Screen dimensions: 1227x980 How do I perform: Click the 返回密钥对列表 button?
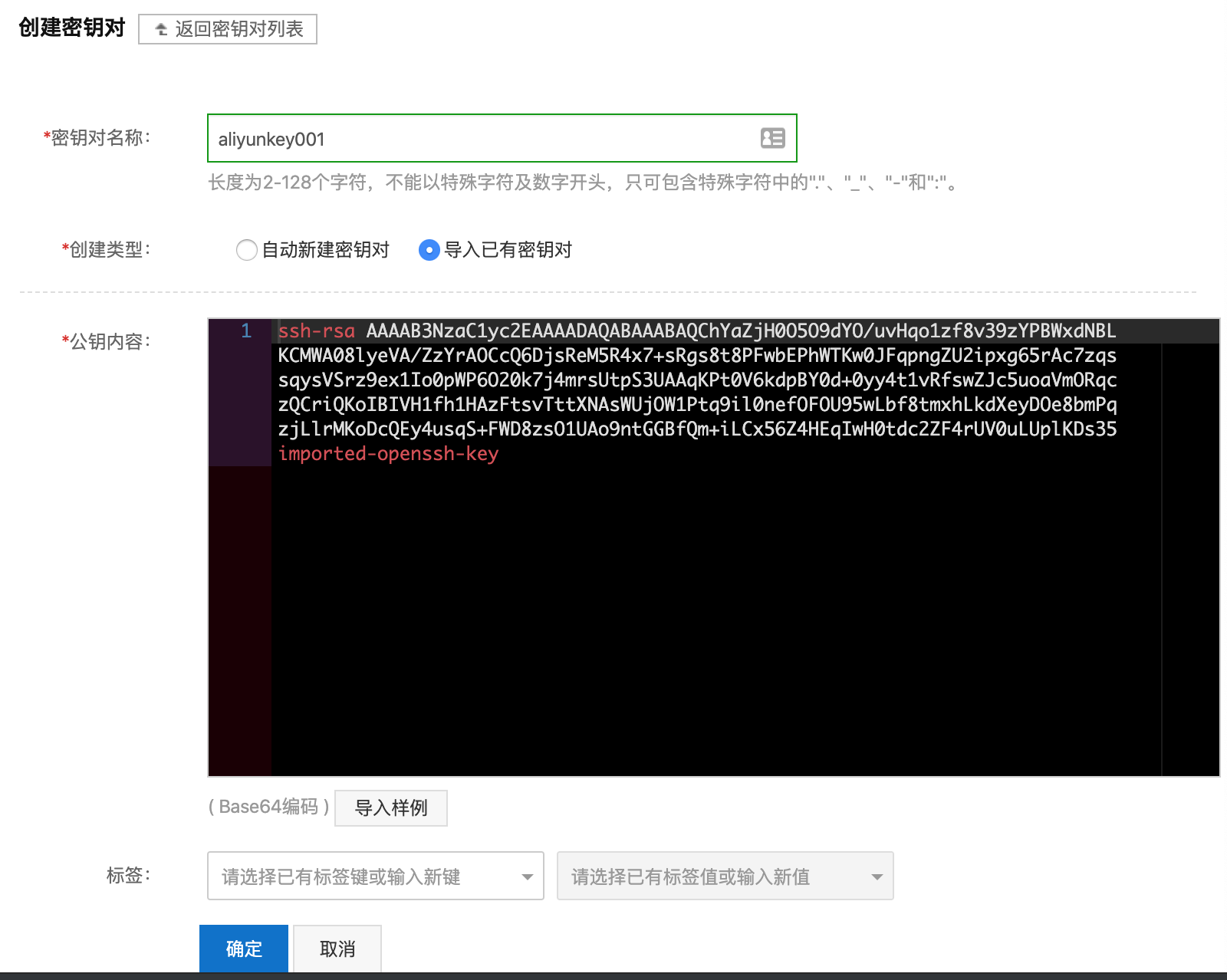[x=227, y=29]
